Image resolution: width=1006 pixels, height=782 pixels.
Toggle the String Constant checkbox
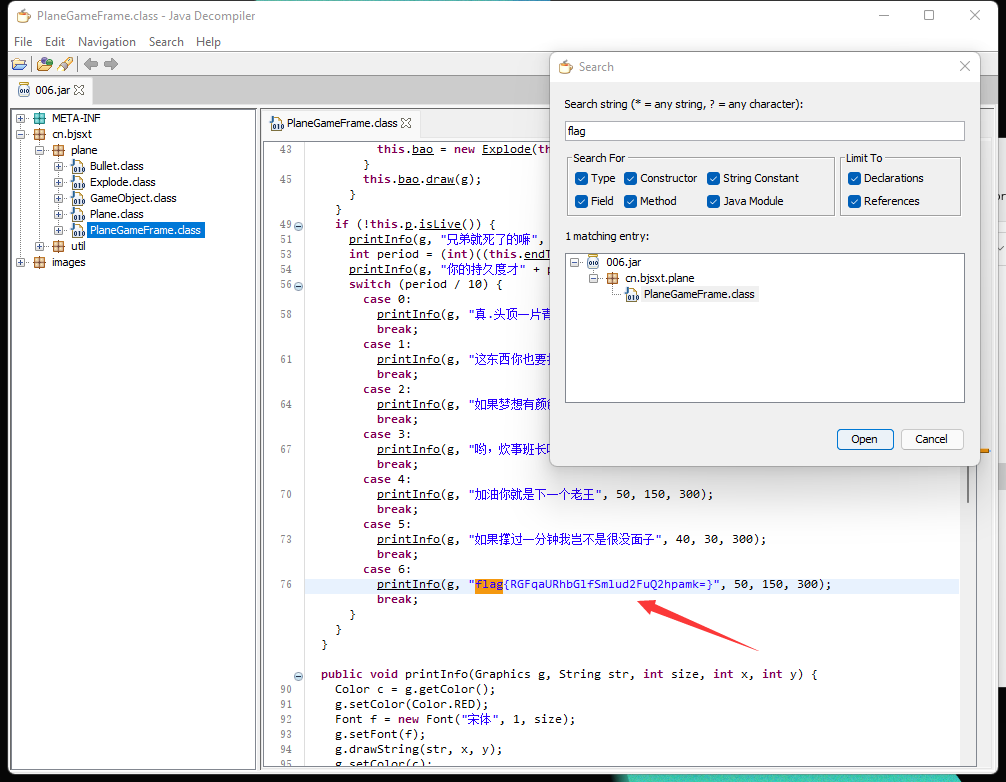(x=713, y=178)
